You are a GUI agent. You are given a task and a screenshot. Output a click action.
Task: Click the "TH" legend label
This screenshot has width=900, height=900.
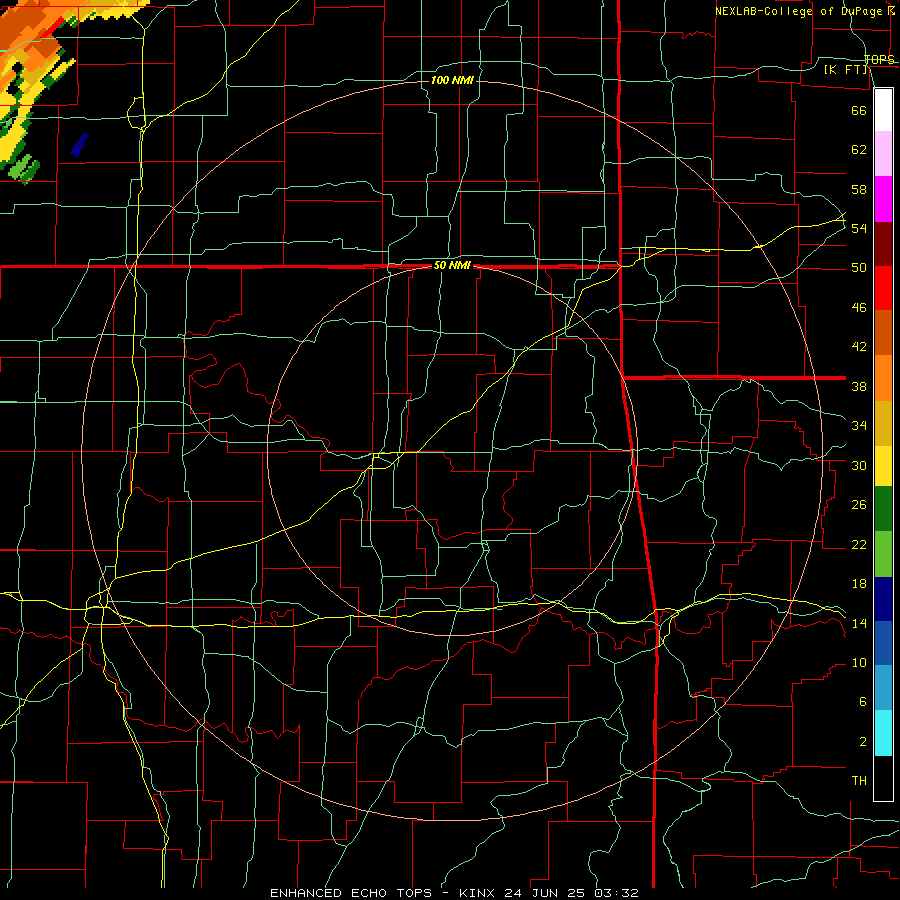click(x=859, y=781)
